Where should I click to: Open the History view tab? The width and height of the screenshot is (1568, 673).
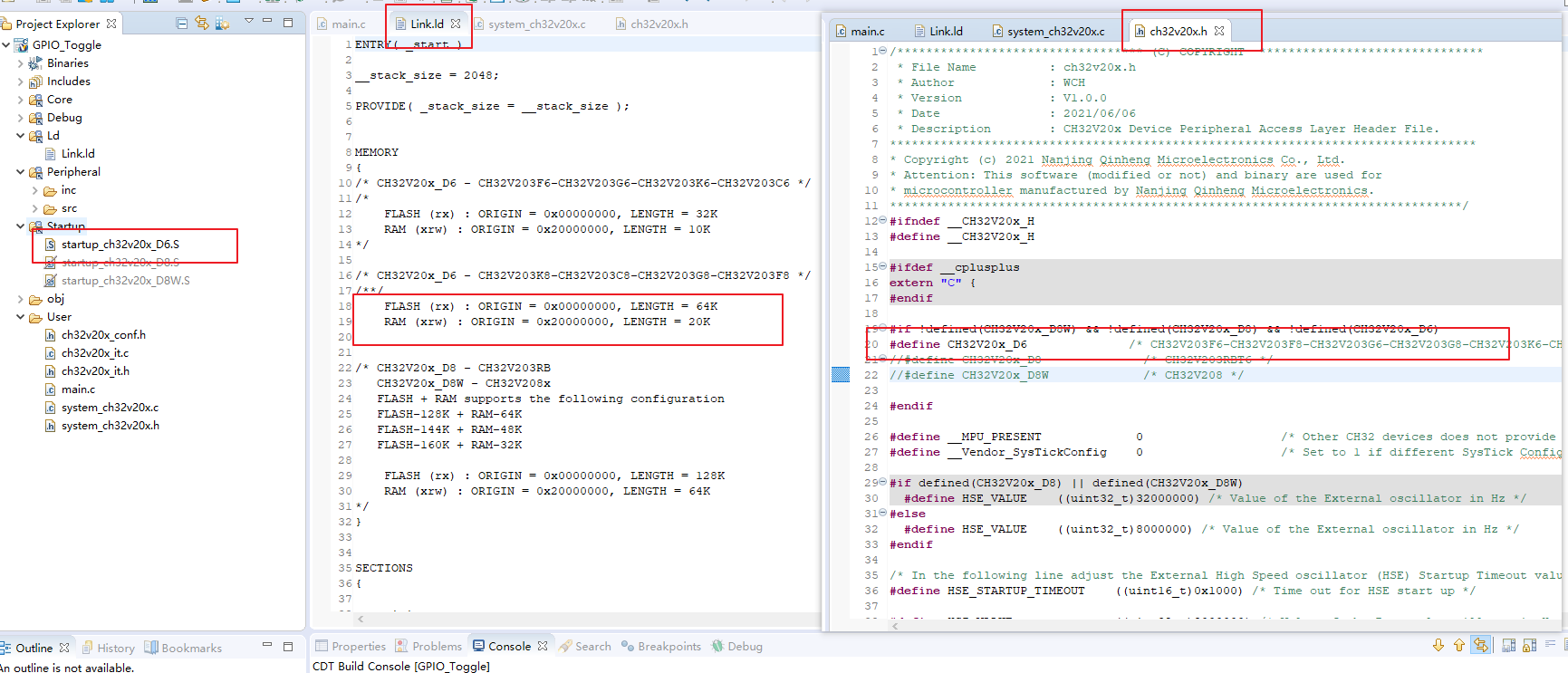(108, 648)
